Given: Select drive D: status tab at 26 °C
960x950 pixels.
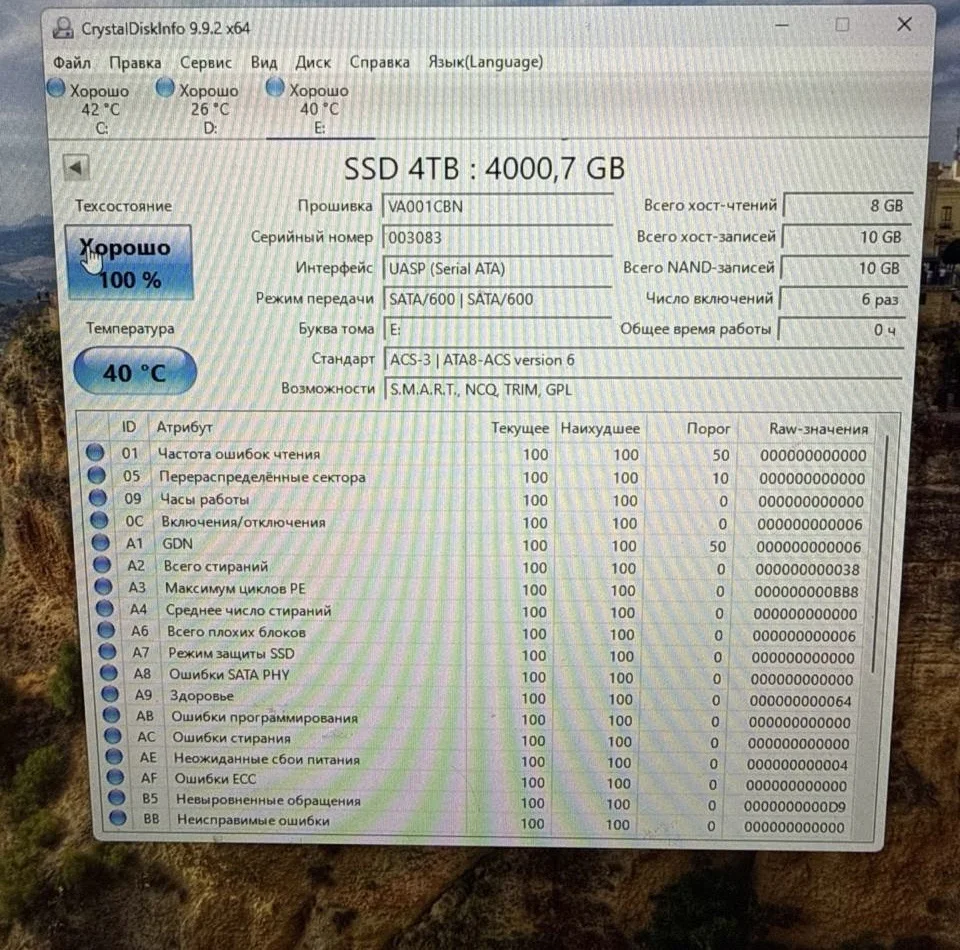Looking at the screenshot, I should 199,108.
